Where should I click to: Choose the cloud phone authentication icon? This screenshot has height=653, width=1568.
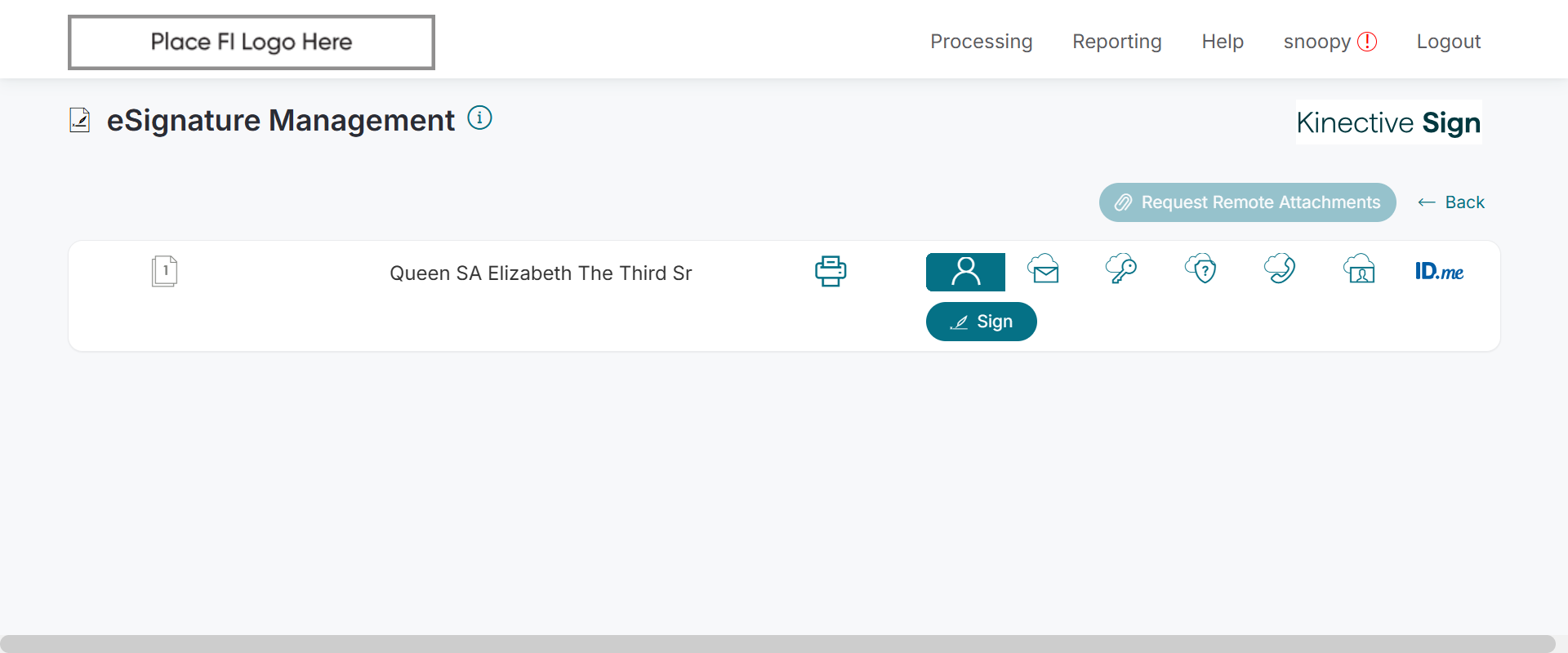[x=1280, y=269]
